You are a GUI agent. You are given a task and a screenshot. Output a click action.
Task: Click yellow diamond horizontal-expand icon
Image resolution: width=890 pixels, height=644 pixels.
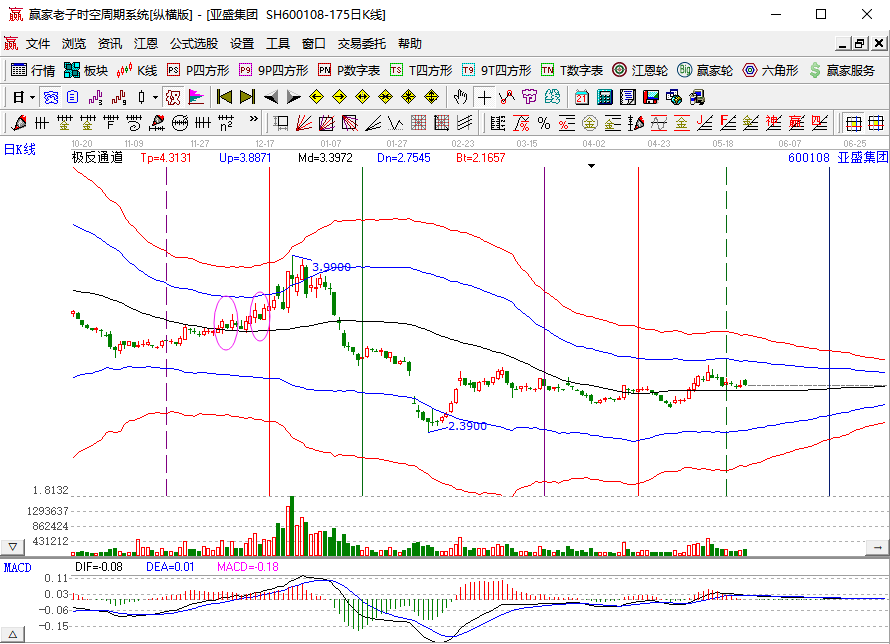click(x=362, y=98)
